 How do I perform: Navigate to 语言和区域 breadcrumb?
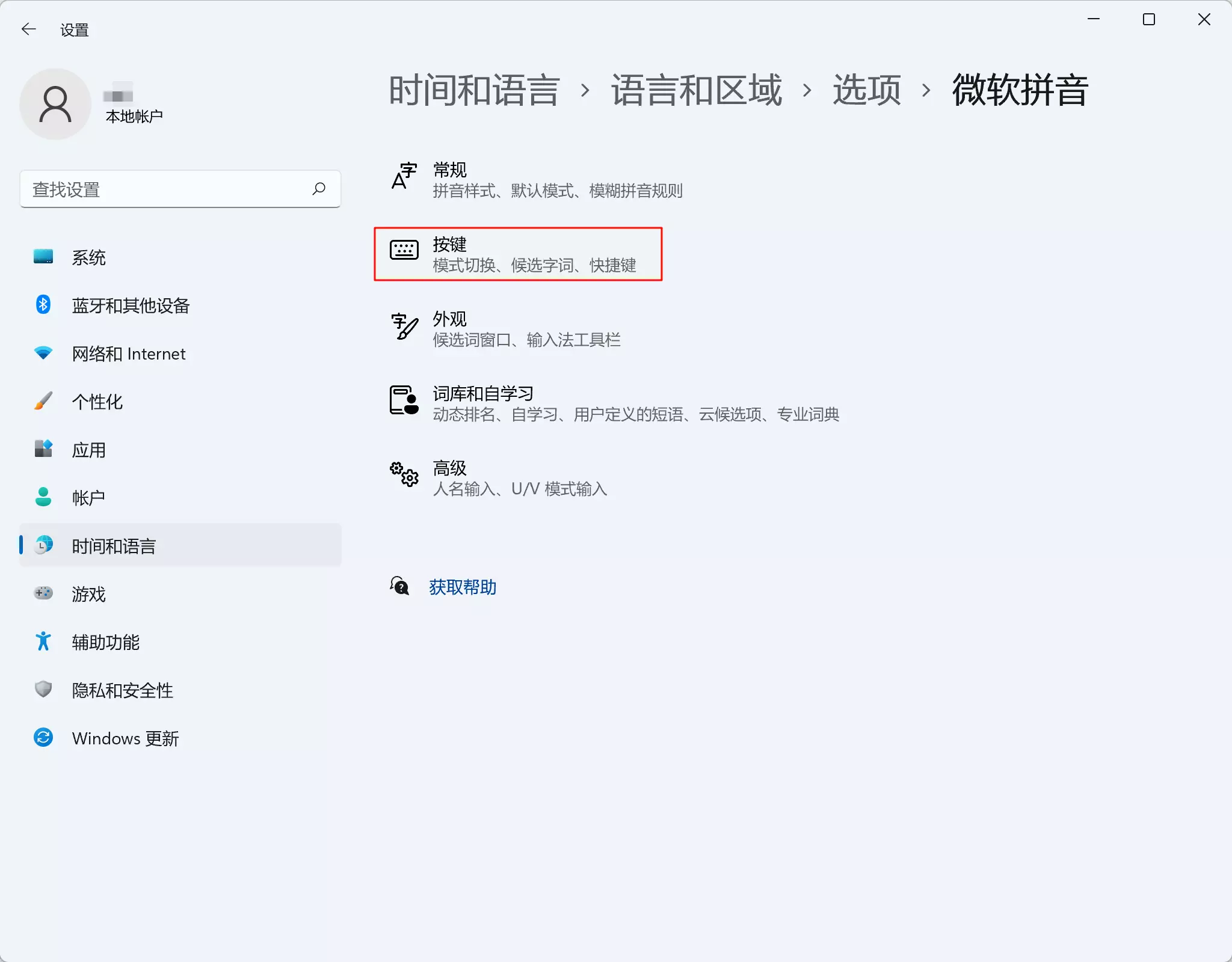696,90
